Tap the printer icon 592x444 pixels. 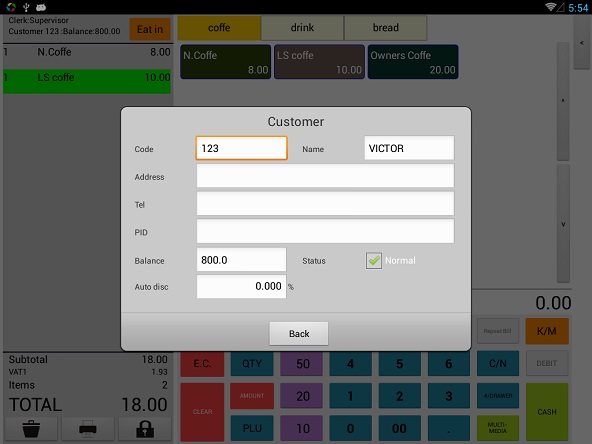[x=88, y=429]
